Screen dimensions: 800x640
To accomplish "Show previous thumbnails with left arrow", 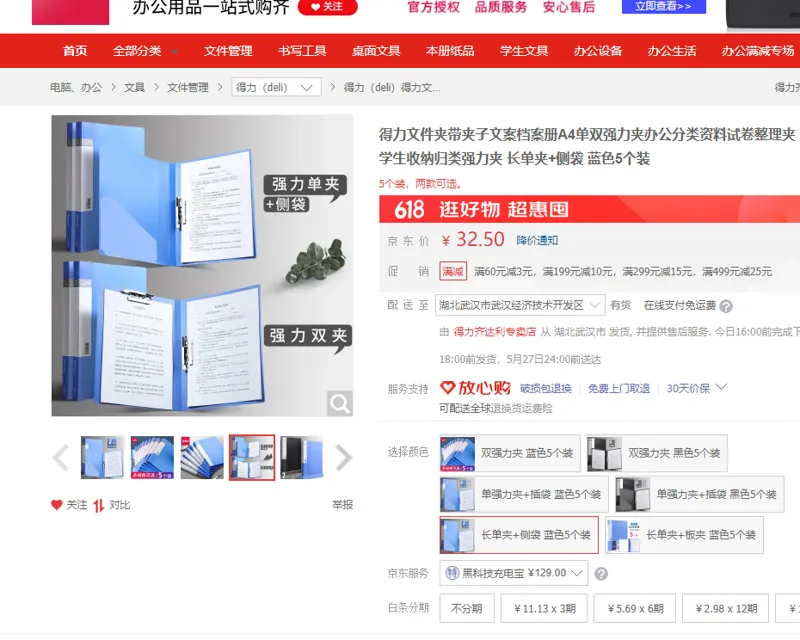I will pos(61,457).
